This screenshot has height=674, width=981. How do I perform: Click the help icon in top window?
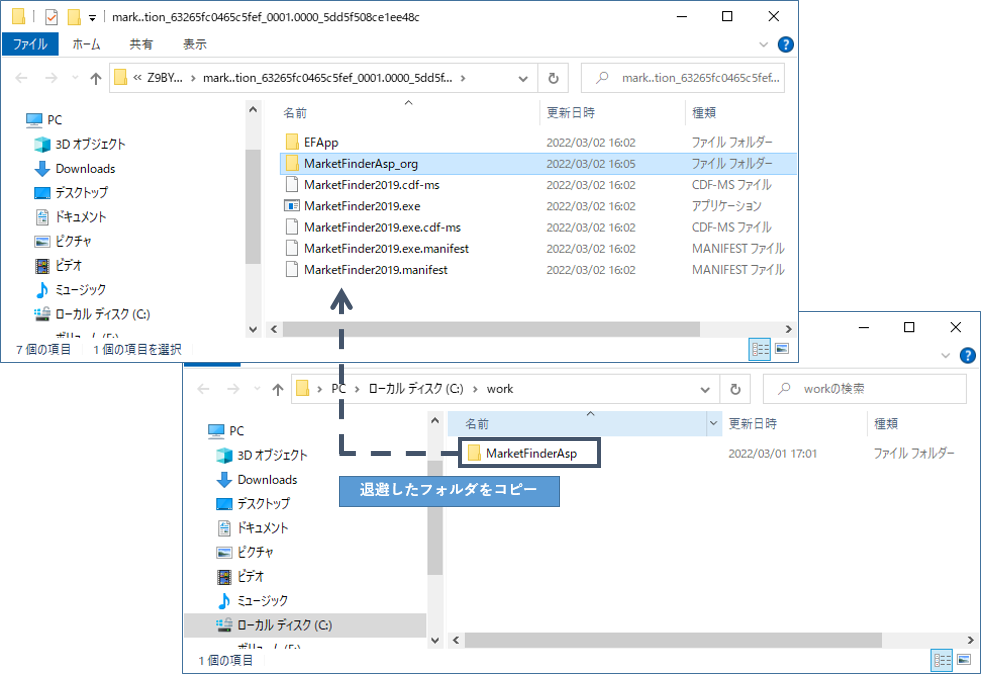click(x=785, y=44)
